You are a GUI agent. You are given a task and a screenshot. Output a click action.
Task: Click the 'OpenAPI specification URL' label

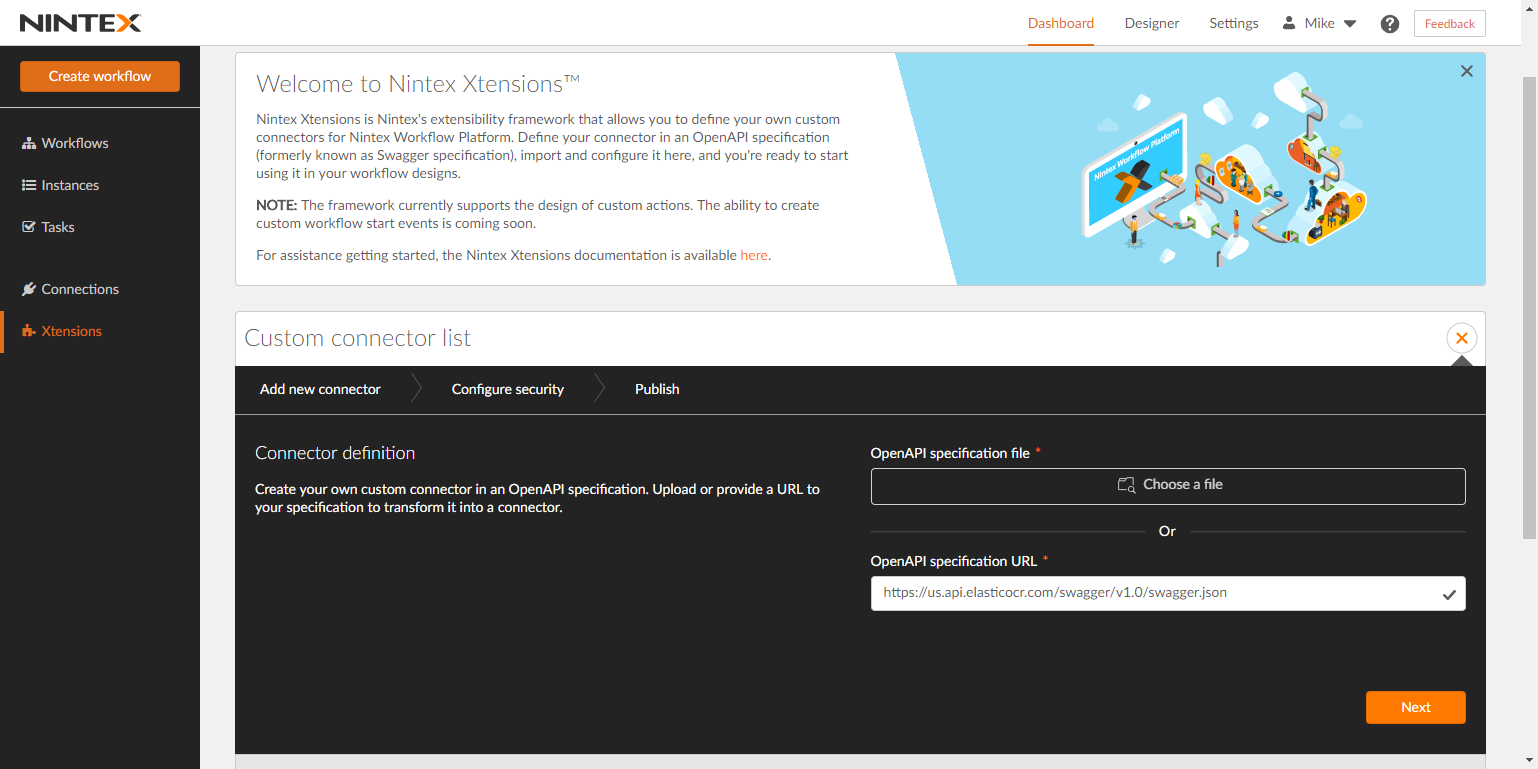(954, 561)
